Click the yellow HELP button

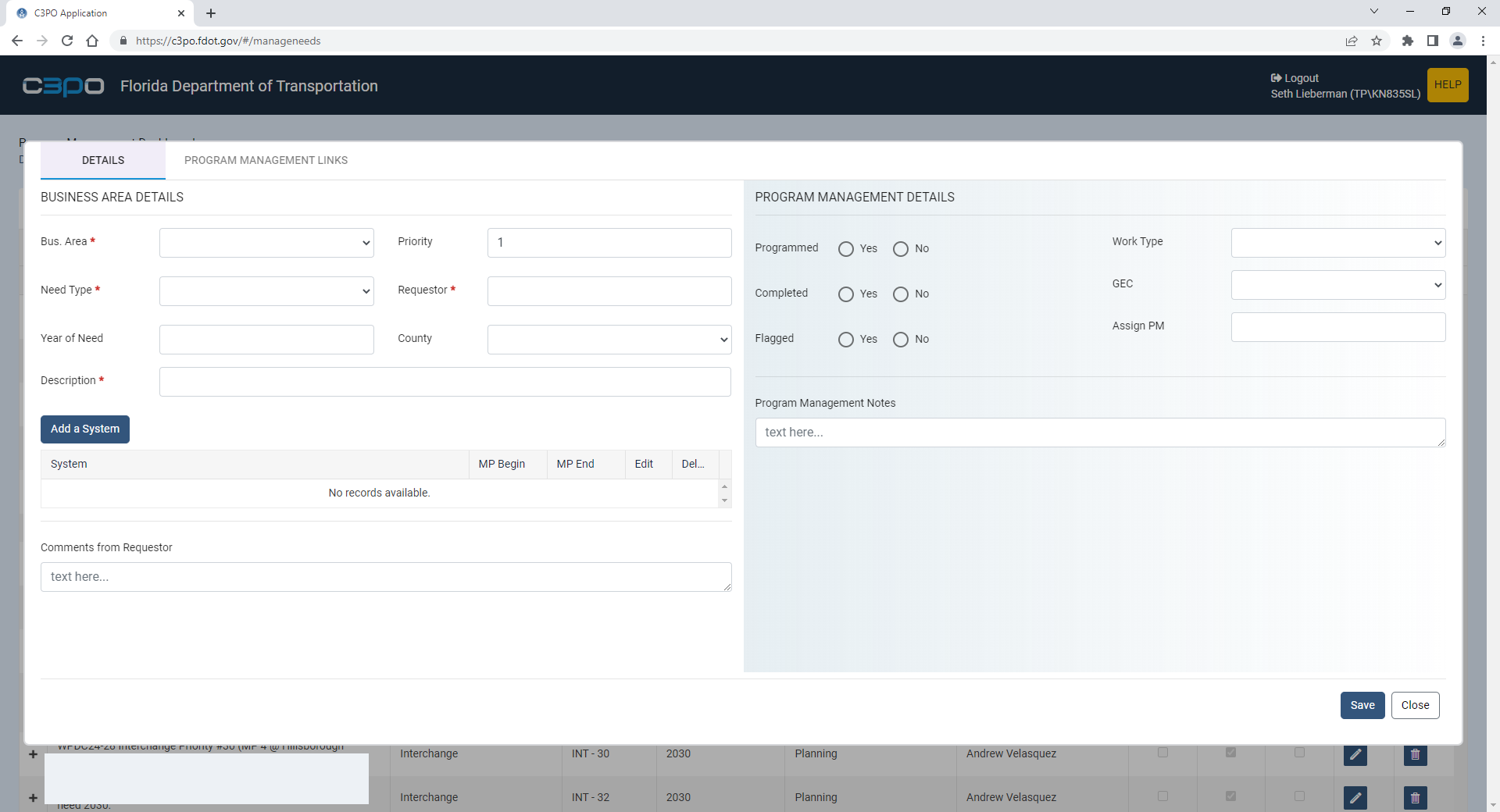(1447, 85)
